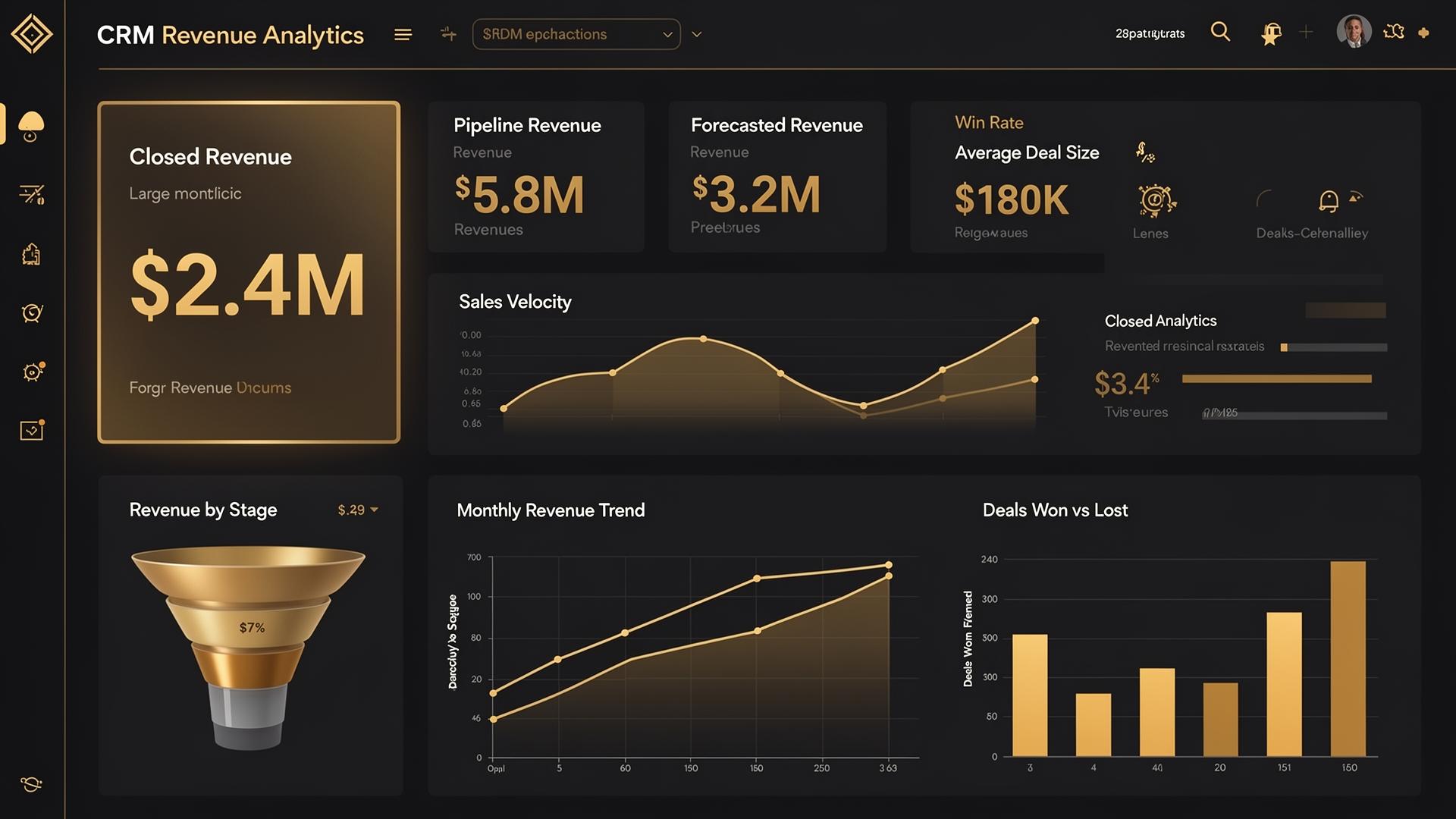Open the Pipeline Revenue $5.8M card
The width and height of the screenshot is (1456, 819).
[x=536, y=177]
